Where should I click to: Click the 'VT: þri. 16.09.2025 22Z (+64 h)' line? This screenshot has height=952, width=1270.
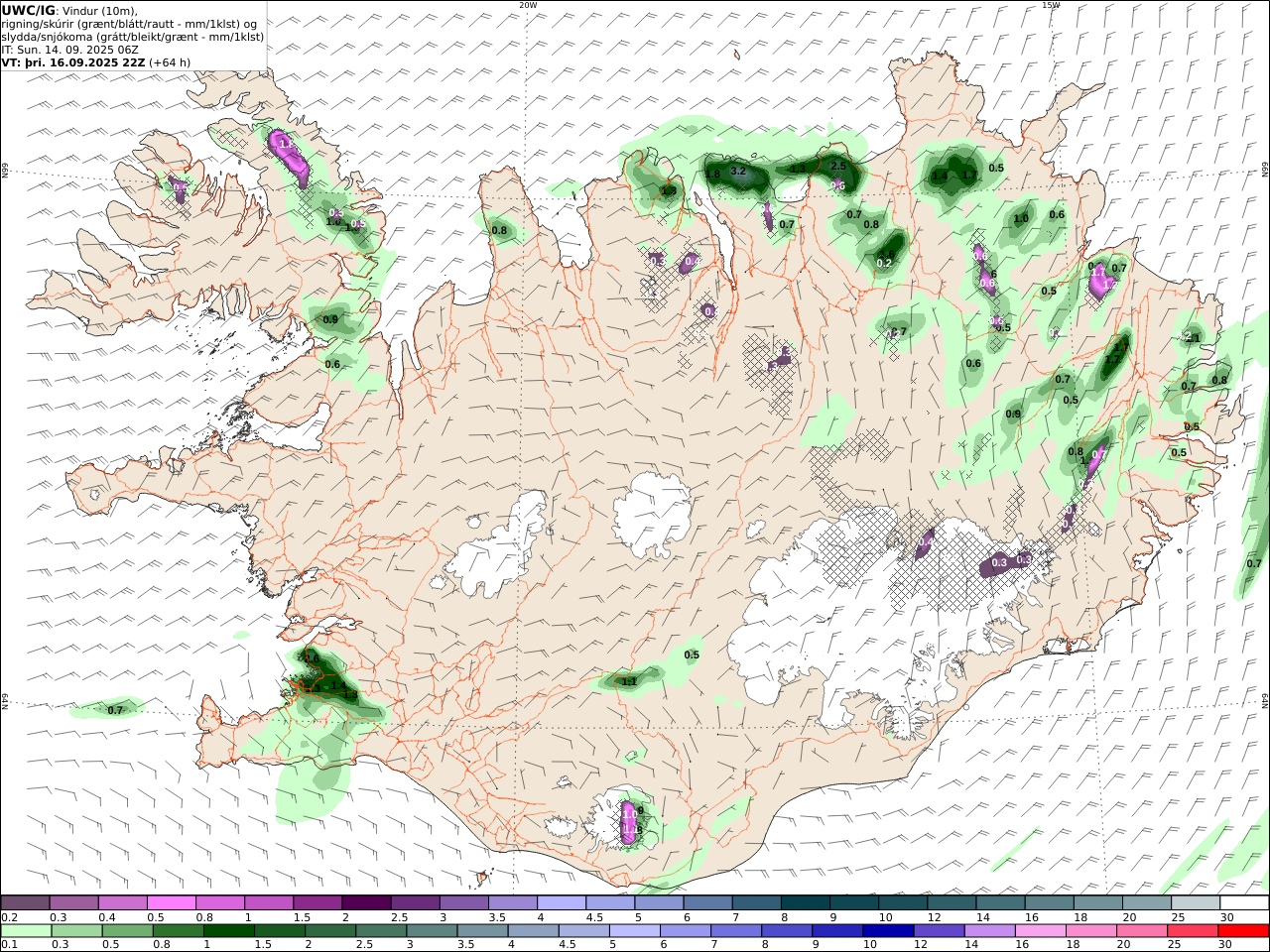pyautogui.click(x=96, y=61)
